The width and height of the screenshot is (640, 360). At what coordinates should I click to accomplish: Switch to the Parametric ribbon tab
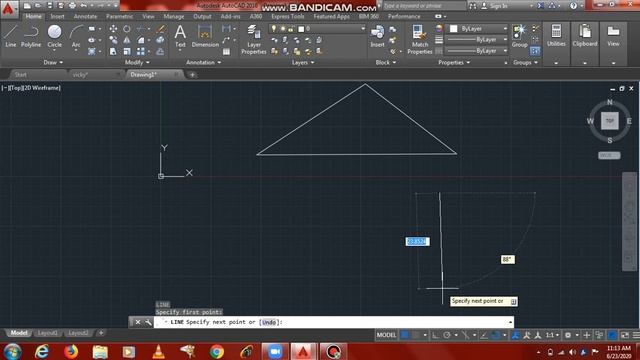[x=119, y=16]
